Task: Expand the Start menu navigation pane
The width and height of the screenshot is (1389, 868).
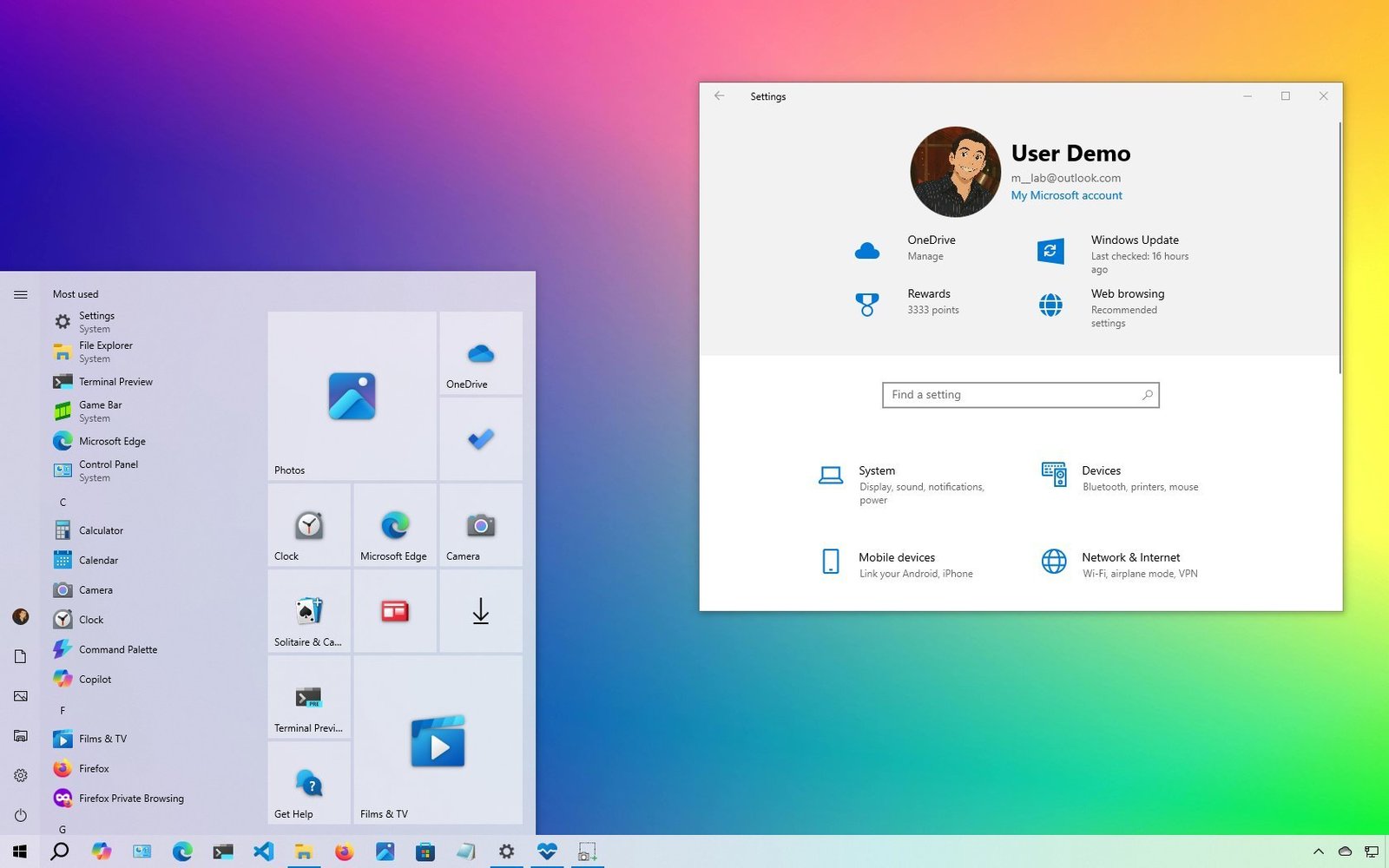Action: [x=20, y=294]
